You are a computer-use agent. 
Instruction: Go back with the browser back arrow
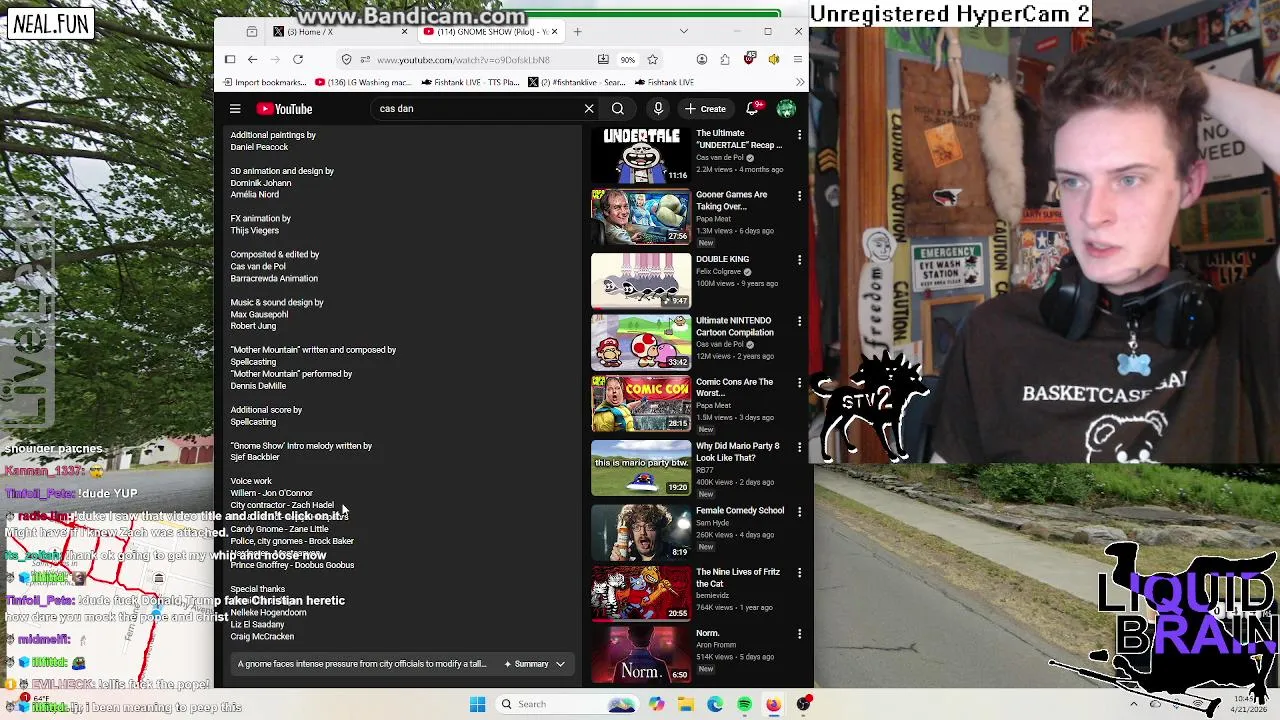(252, 60)
